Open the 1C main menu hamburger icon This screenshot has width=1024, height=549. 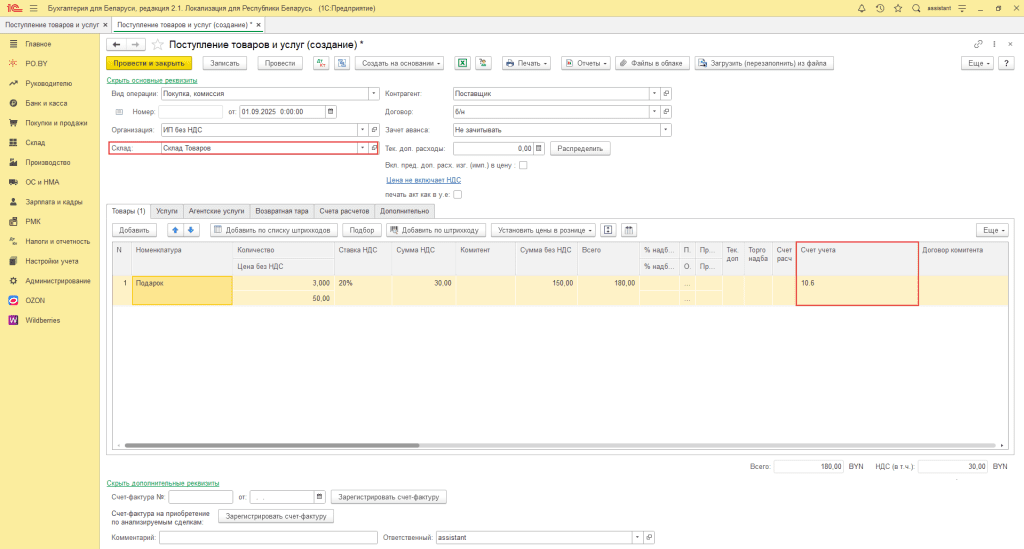coord(34,8)
